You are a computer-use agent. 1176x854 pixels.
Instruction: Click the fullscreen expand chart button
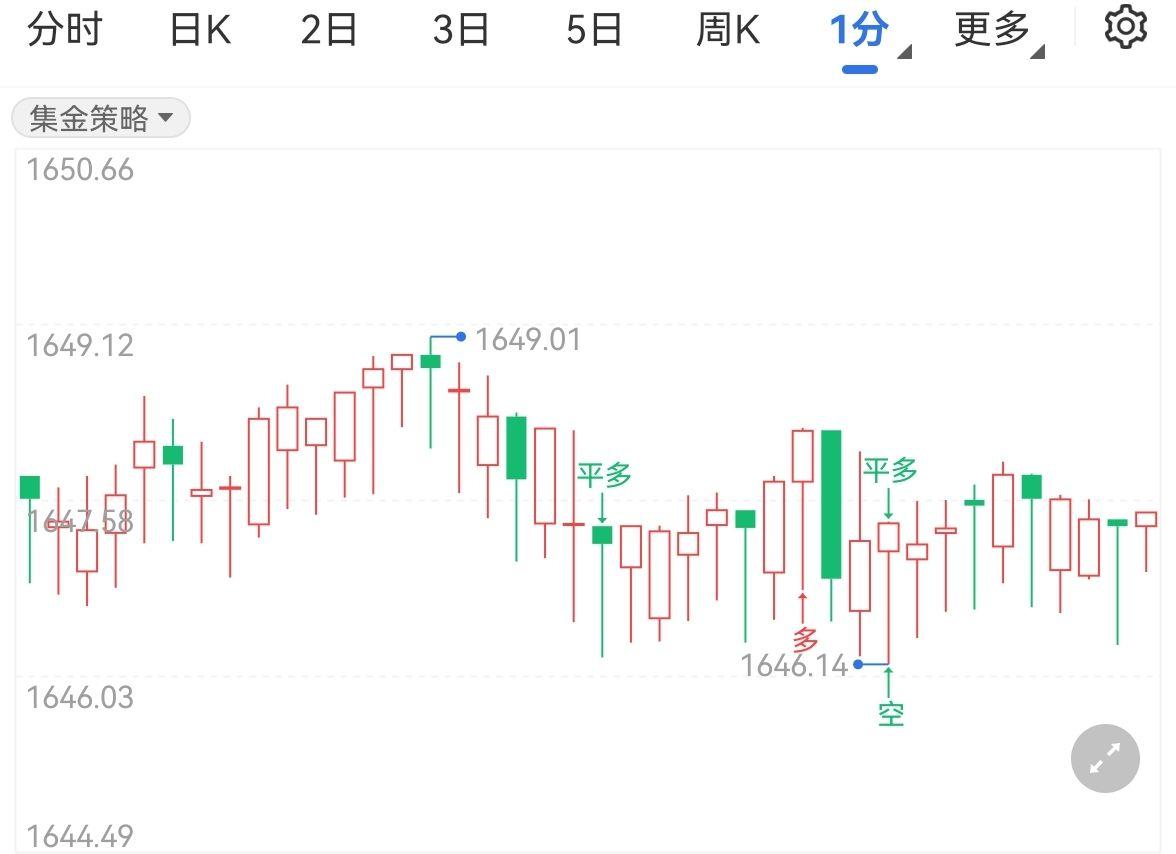pyautogui.click(x=1105, y=759)
